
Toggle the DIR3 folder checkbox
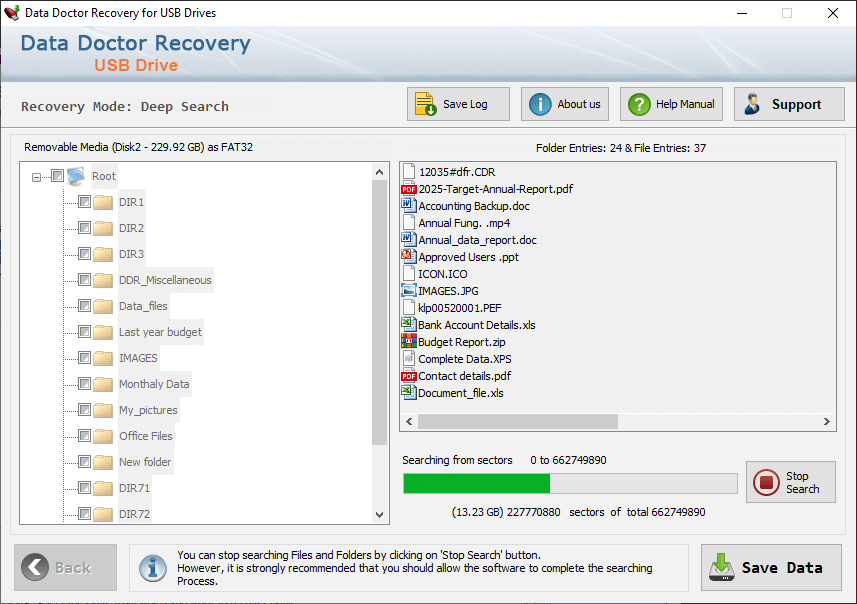(x=84, y=254)
